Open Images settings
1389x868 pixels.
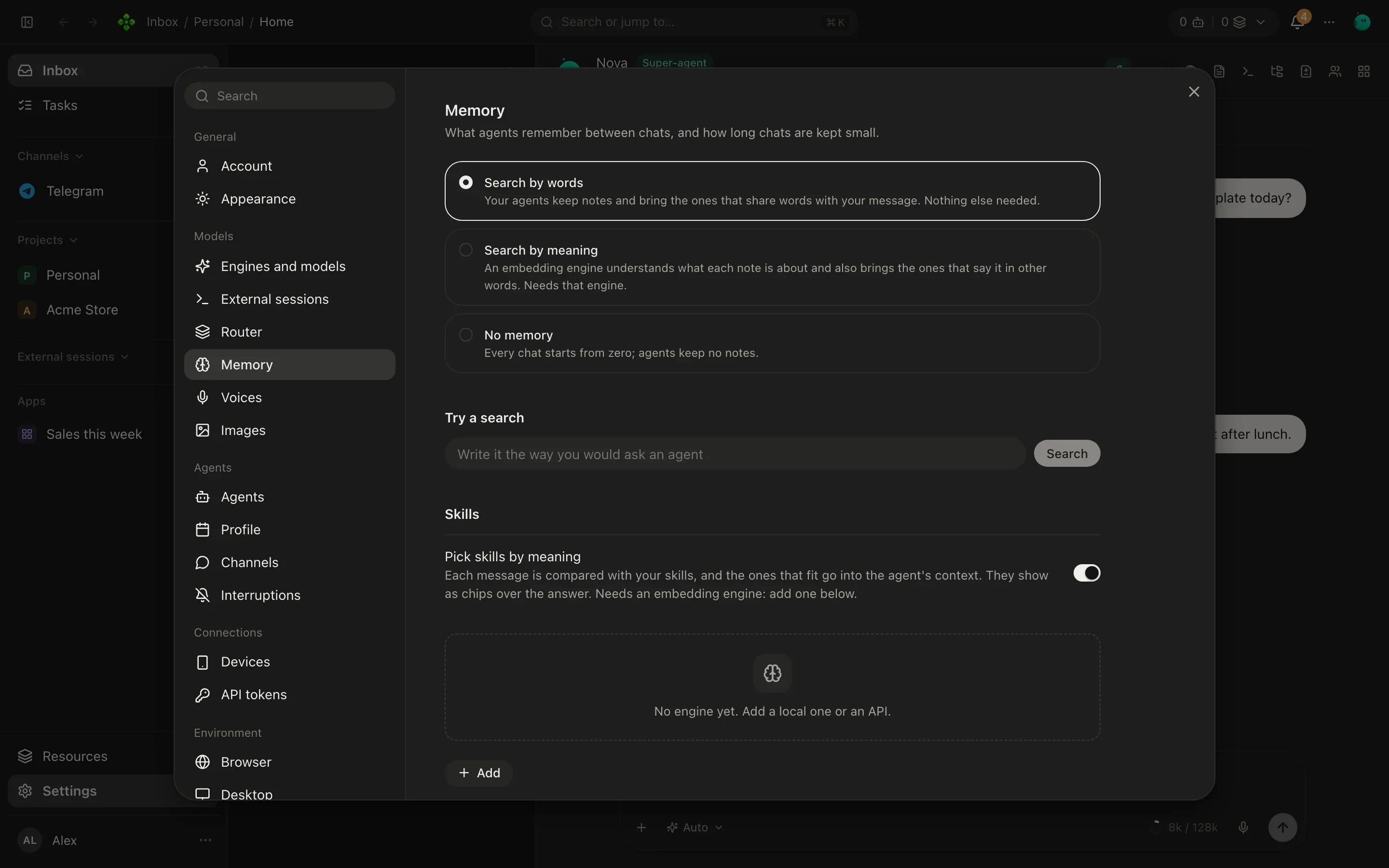click(289, 430)
